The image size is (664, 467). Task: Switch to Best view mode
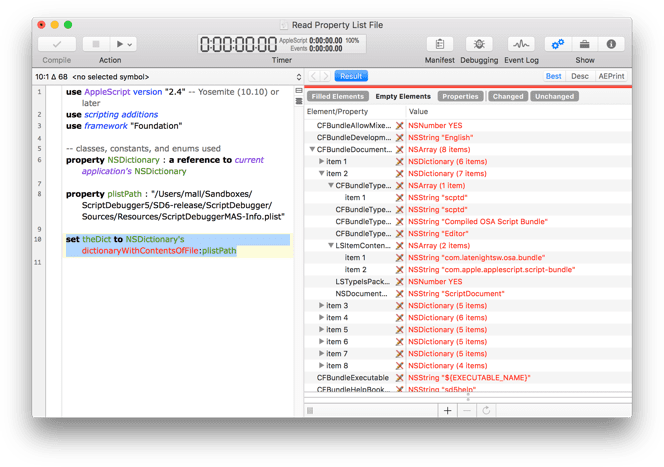[x=553, y=76]
